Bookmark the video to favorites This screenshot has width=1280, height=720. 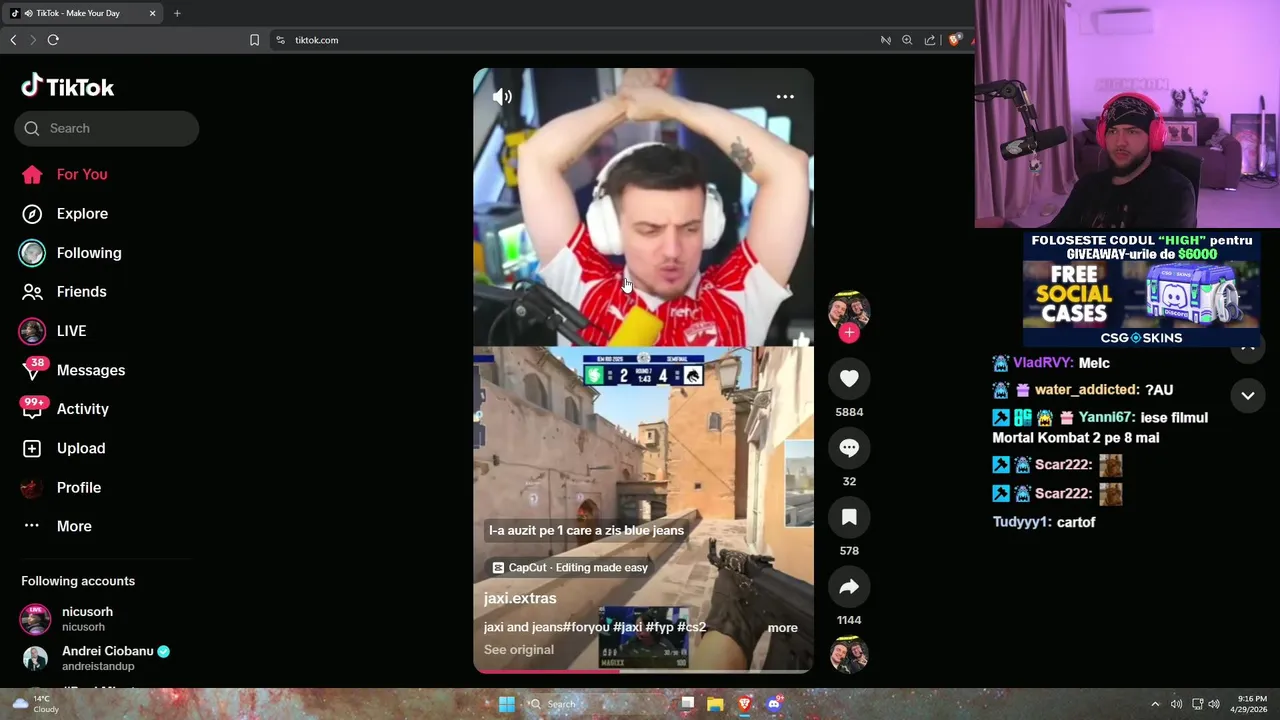point(849,517)
